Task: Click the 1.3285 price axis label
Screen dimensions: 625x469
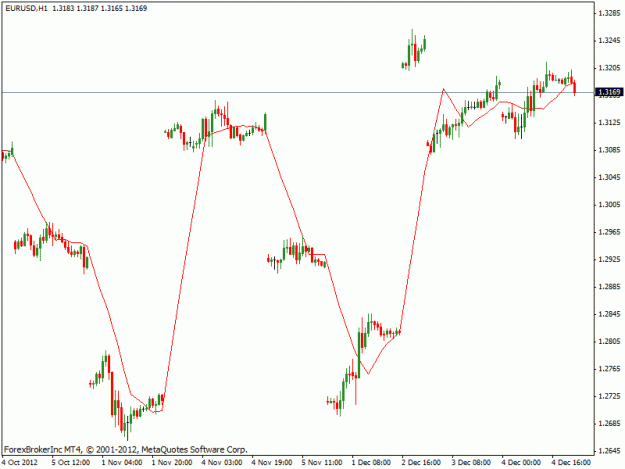Action: click(x=609, y=13)
